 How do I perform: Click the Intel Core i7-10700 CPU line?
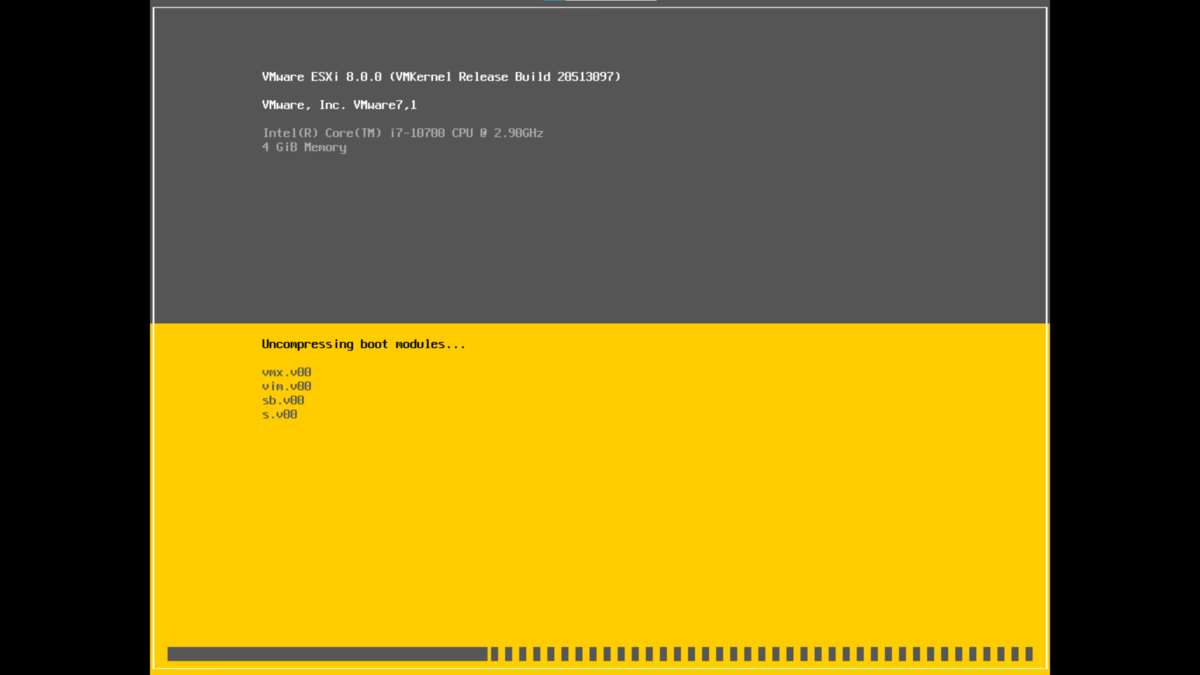(x=403, y=133)
